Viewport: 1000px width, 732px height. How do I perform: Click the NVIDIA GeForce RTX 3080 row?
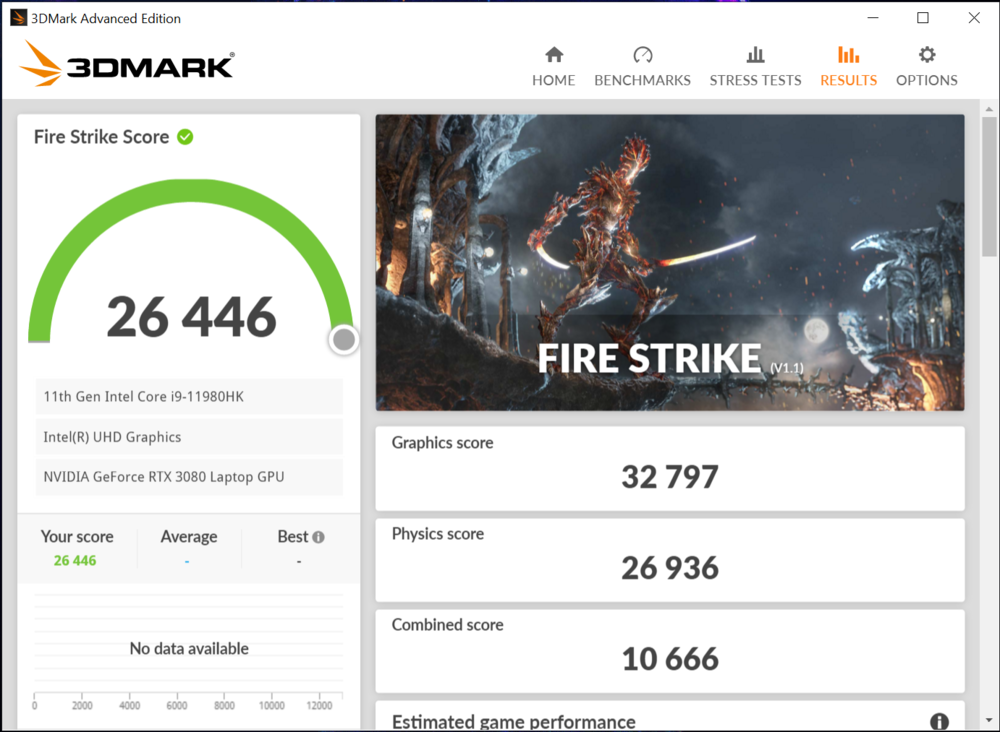click(x=189, y=477)
